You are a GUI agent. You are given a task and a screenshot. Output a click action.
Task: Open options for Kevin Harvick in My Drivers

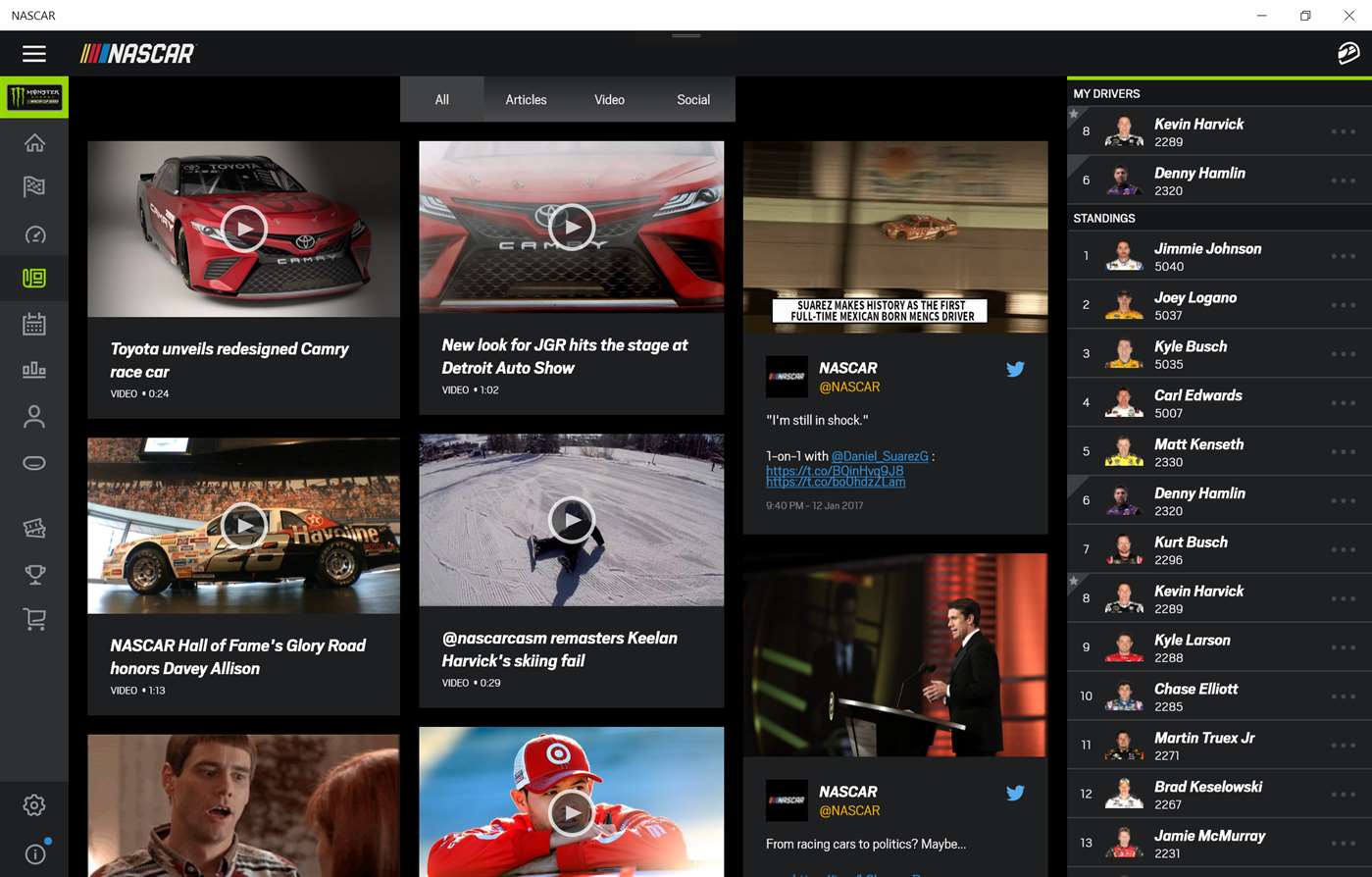coord(1344,131)
